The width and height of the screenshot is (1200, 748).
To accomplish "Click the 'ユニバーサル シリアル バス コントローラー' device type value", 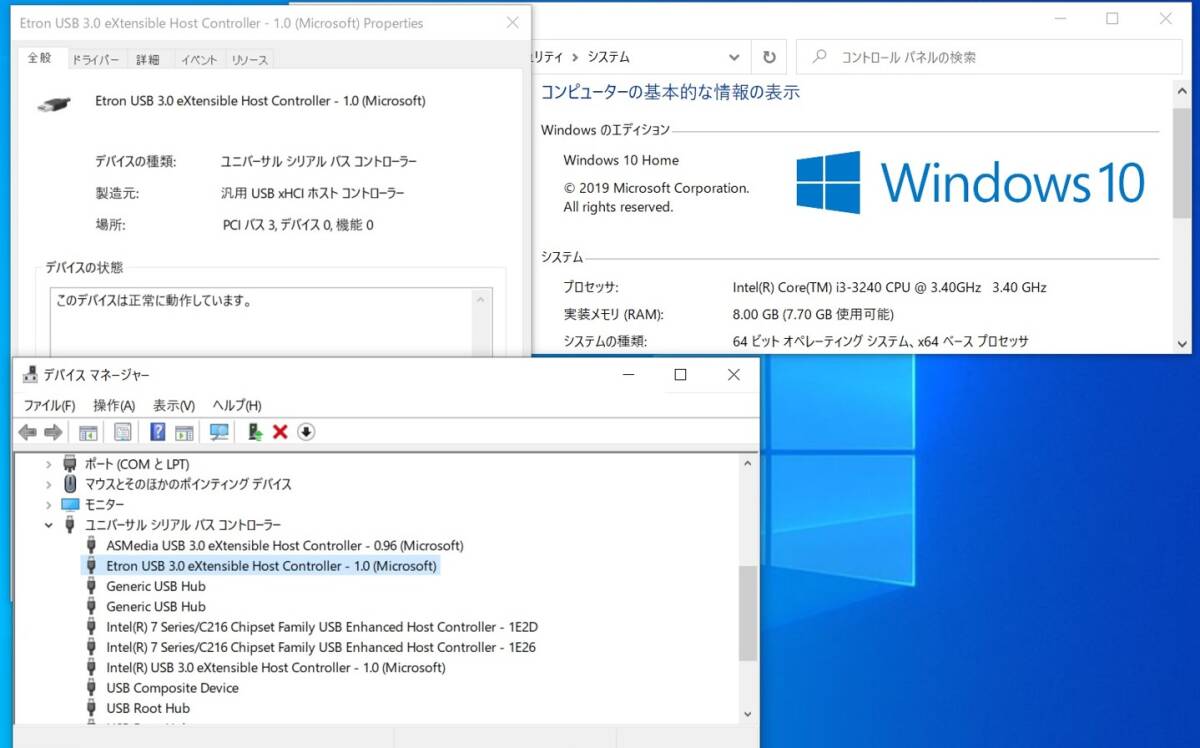I will 319,161.
